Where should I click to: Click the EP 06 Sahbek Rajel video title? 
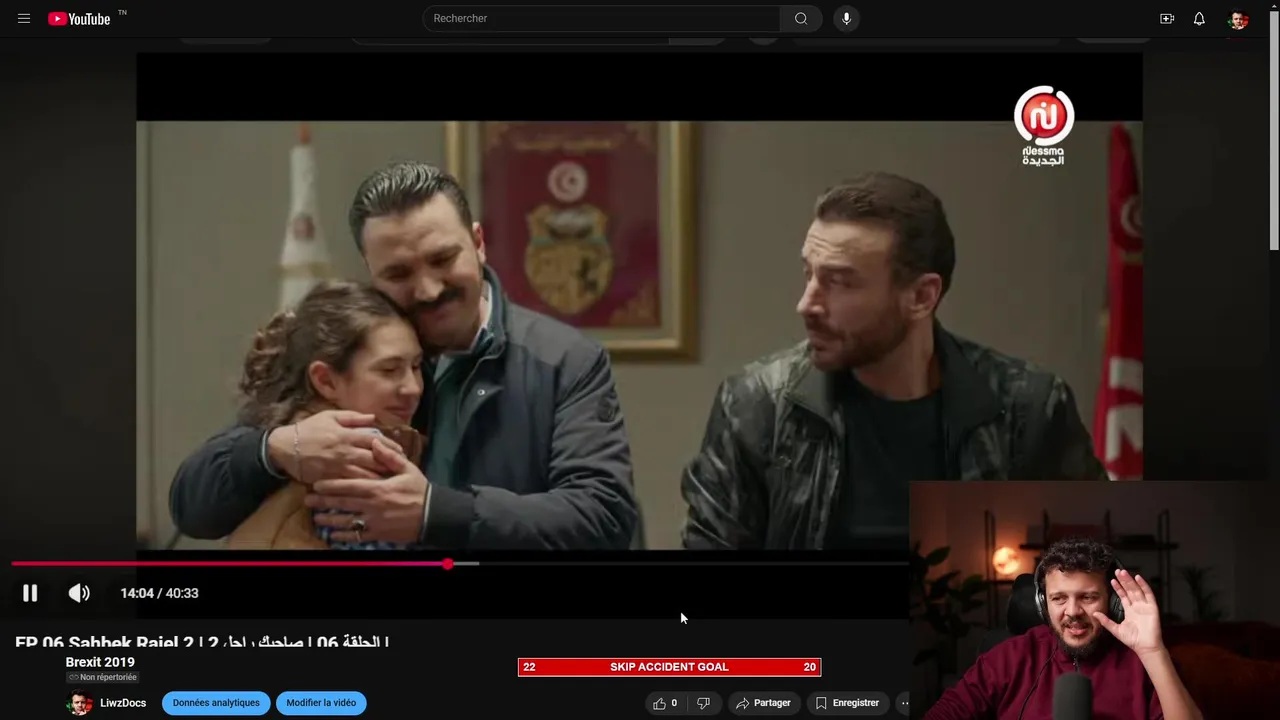pos(202,642)
